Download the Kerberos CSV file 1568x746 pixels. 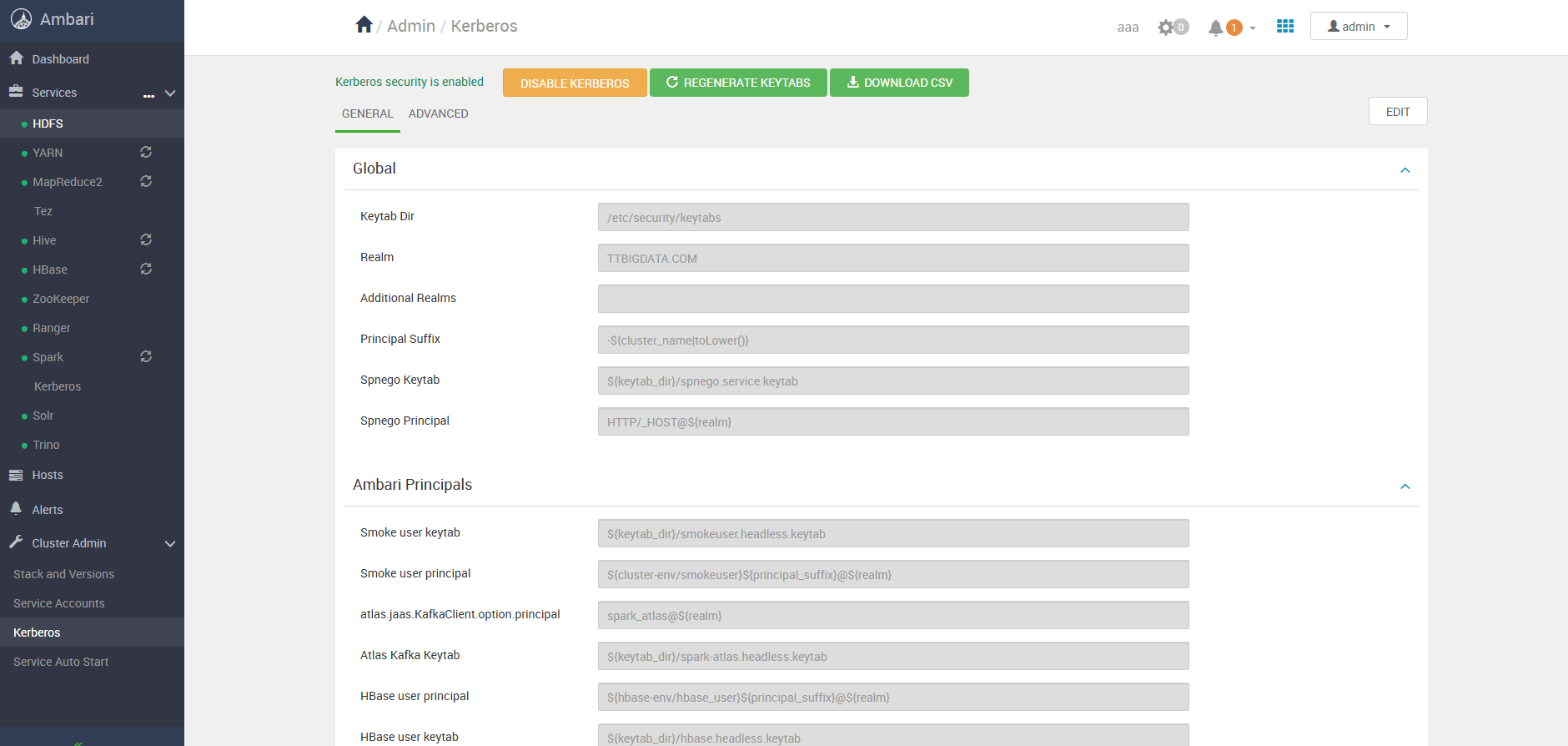click(x=899, y=83)
